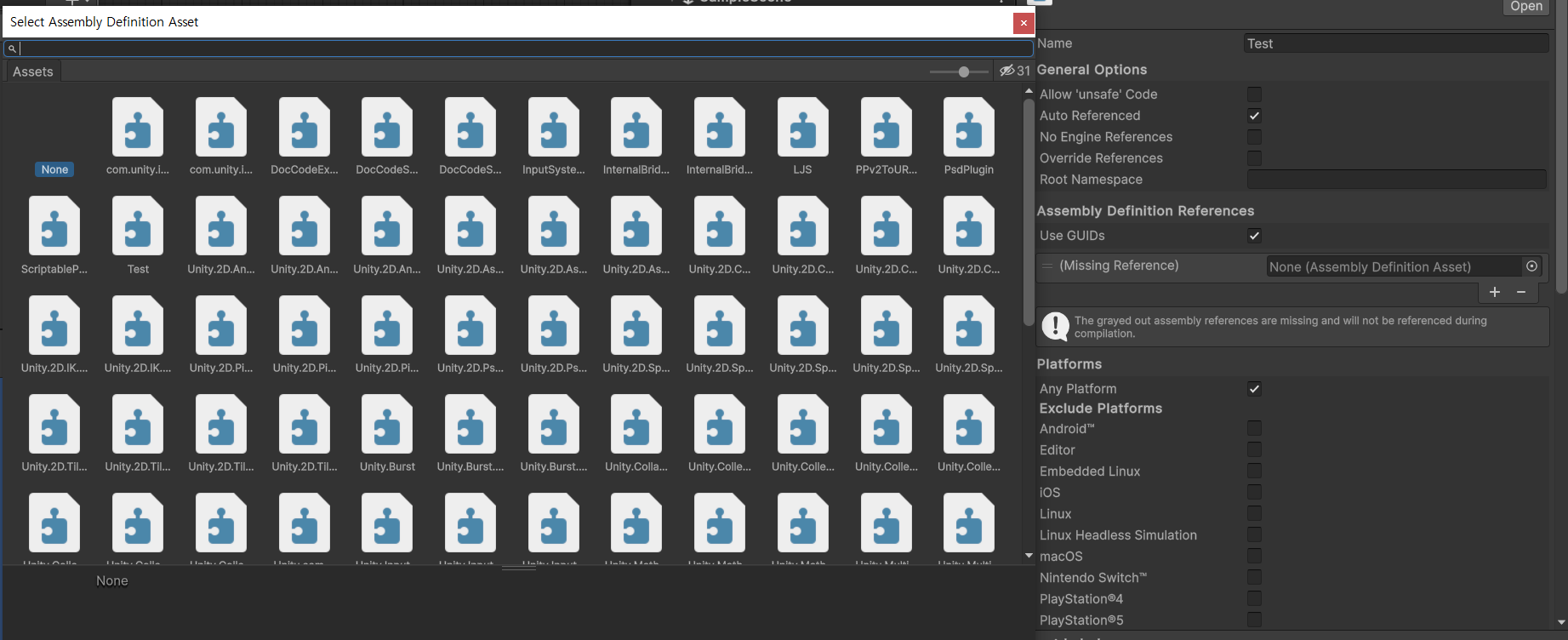
Task: Exclude the macOS platform
Action: coord(1254,556)
